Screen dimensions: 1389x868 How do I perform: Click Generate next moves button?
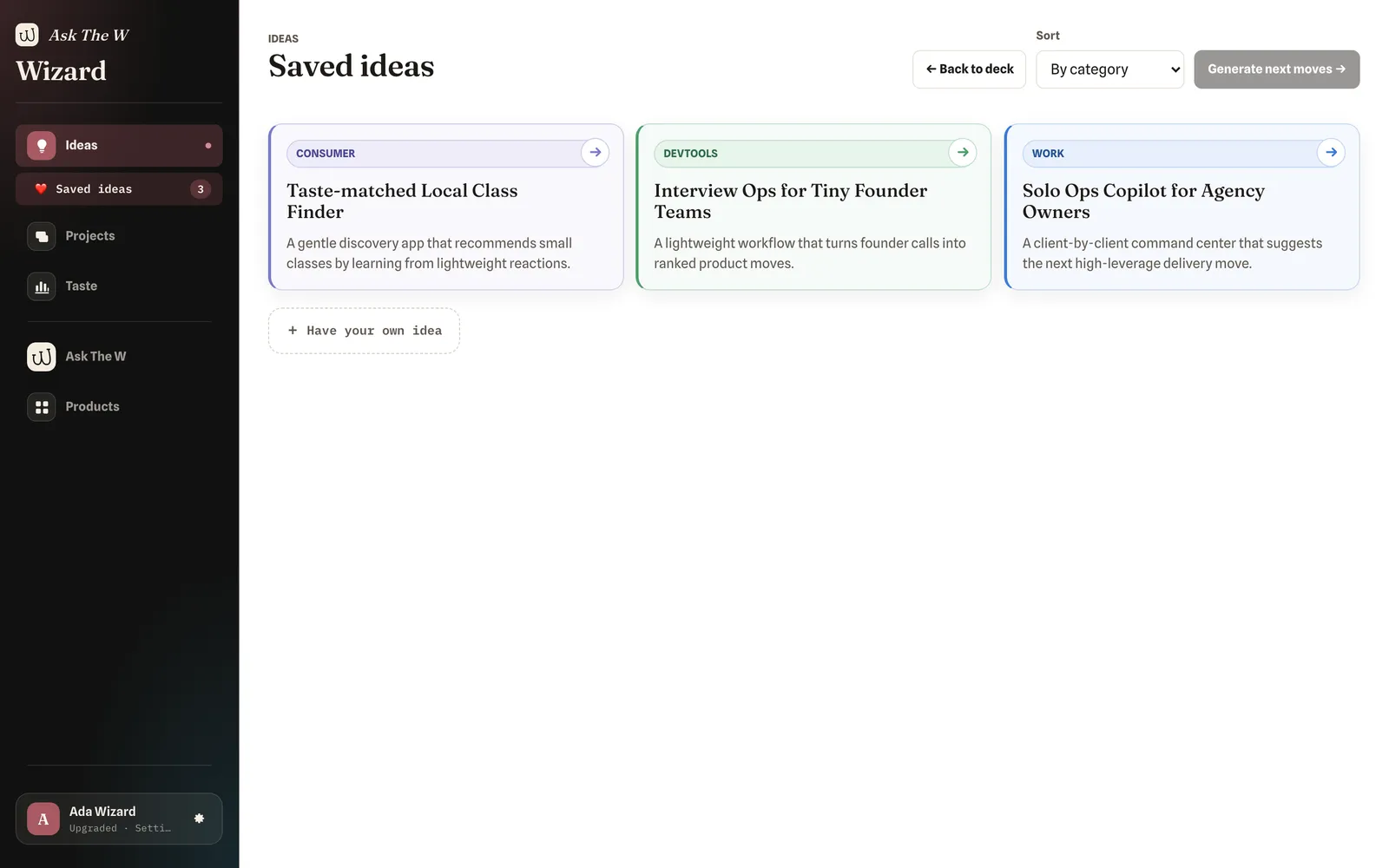pos(1276,69)
